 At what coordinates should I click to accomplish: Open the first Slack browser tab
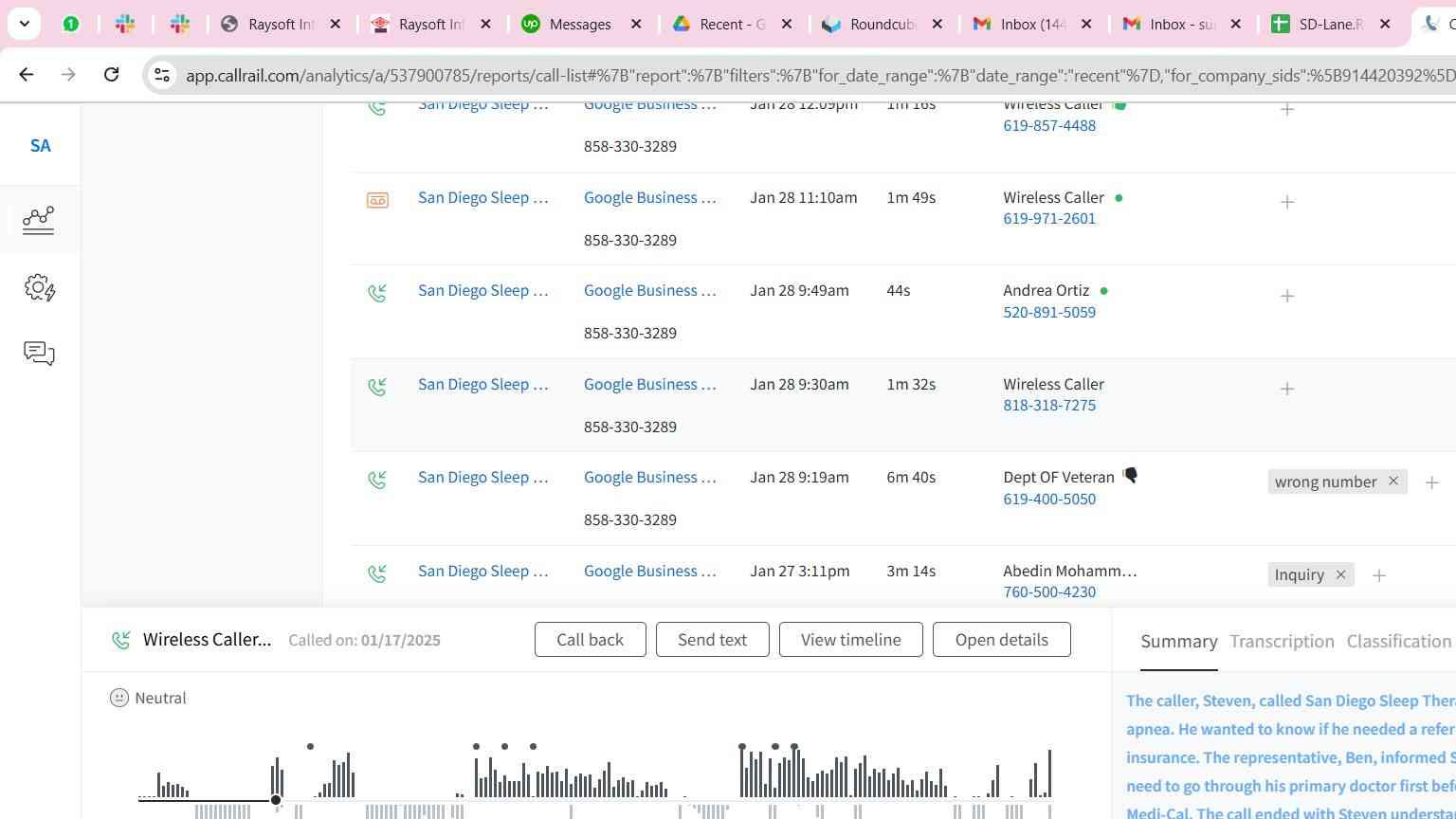125,25
